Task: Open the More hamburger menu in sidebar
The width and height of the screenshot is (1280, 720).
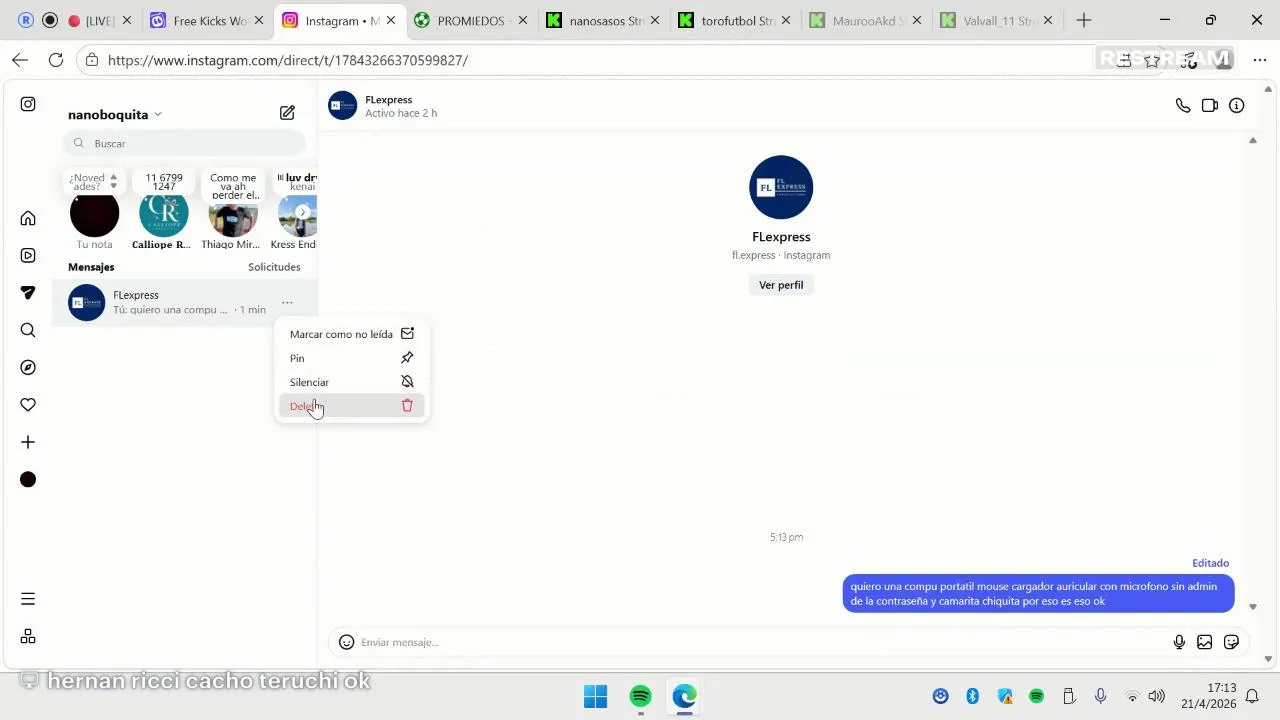Action: [x=28, y=599]
